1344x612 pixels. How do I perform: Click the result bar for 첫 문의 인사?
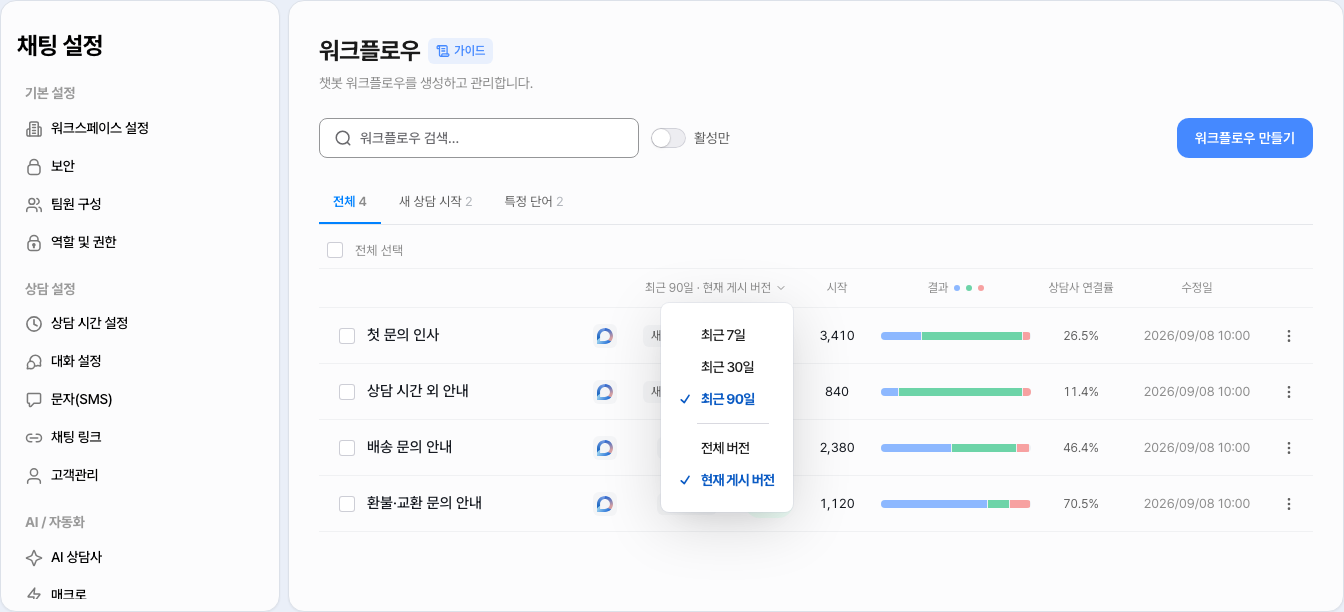955,336
